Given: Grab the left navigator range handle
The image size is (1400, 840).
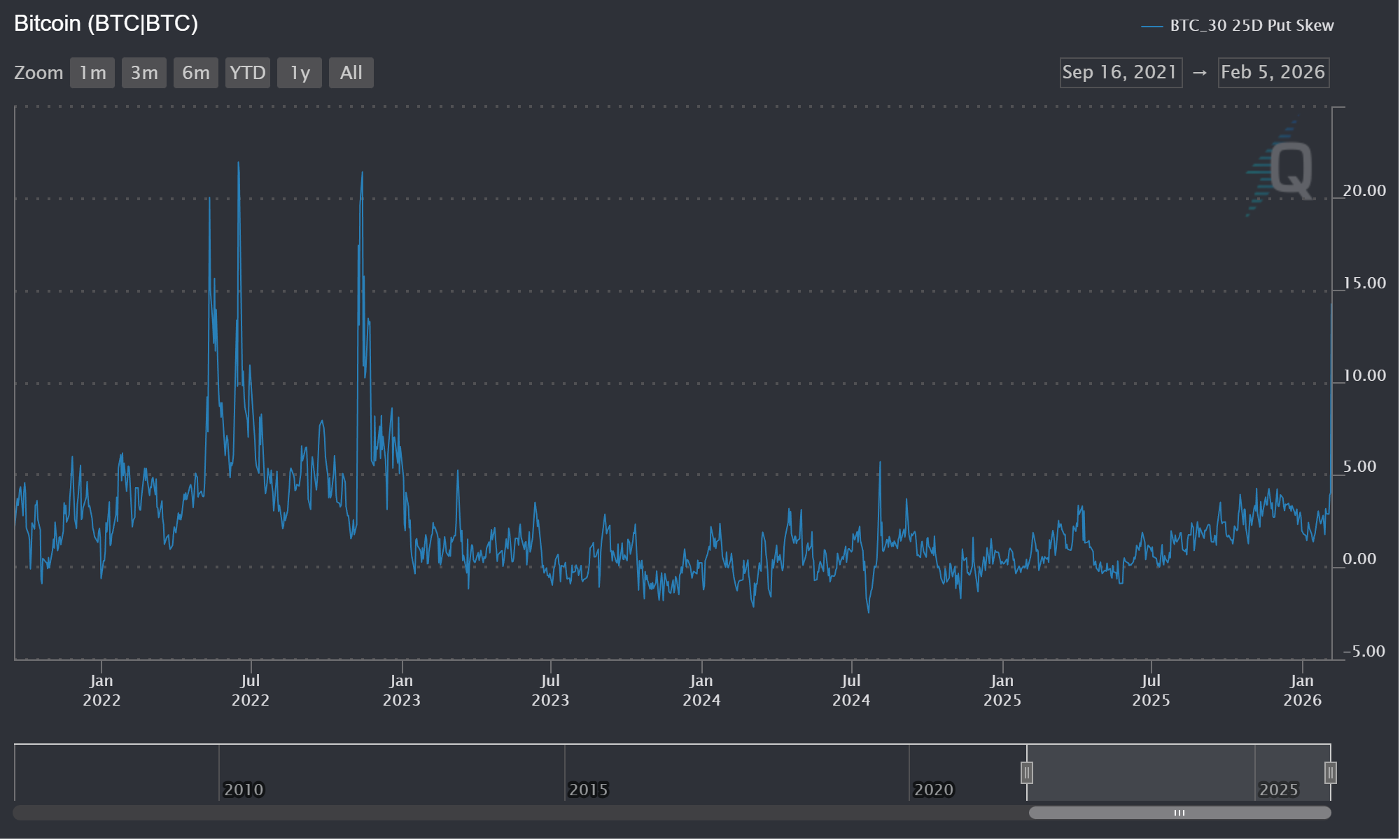Looking at the screenshot, I should (1027, 773).
